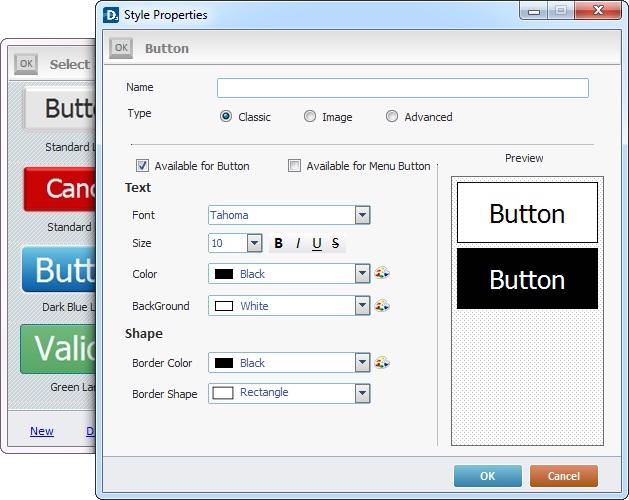Click the black swatch in text Color field
The height and width of the screenshot is (500, 629).
point(224,274)
